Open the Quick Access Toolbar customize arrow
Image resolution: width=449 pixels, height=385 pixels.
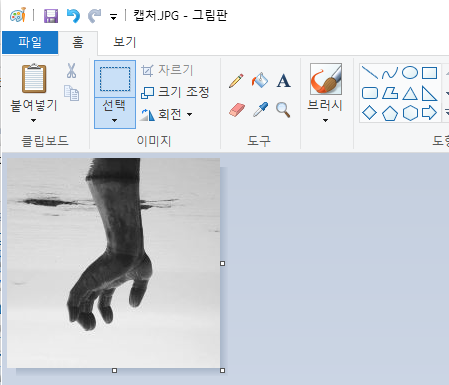[113, 17]
